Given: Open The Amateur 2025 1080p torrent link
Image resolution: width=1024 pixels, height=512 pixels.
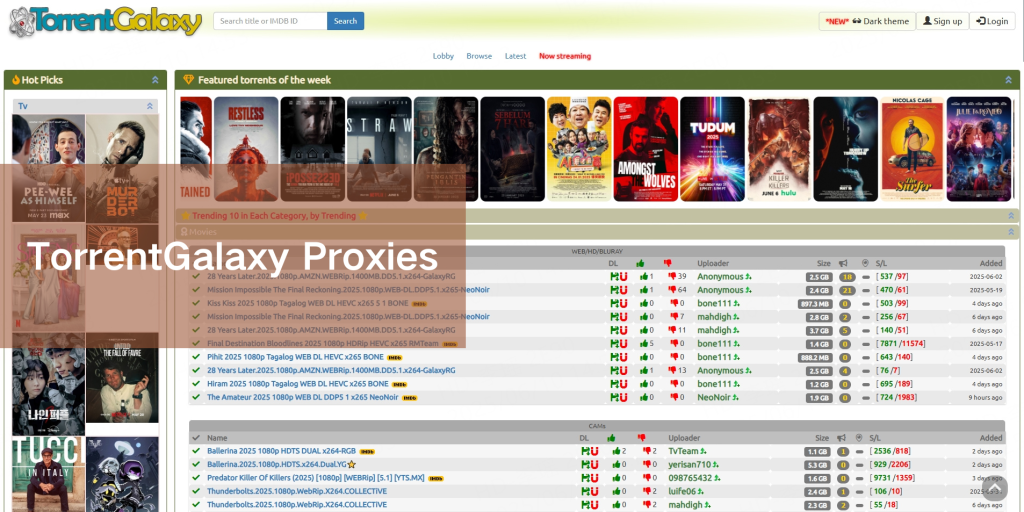Looking at the screenshot, I should pos(302,397).
